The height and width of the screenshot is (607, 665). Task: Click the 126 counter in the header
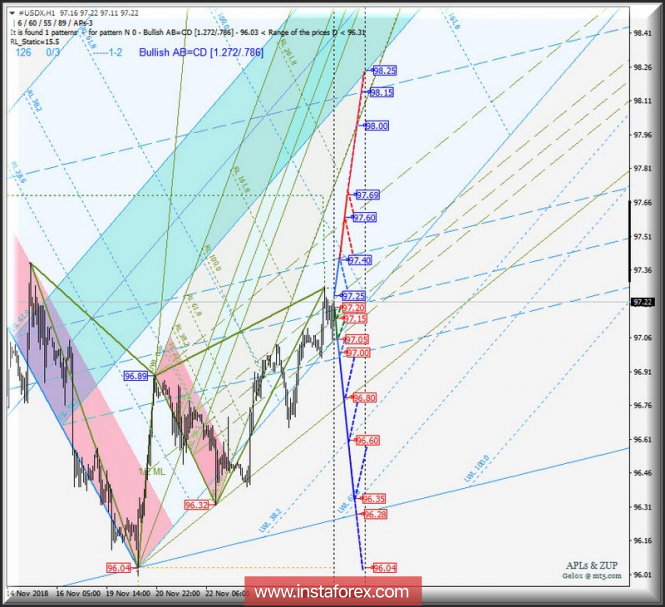[23, 52]
